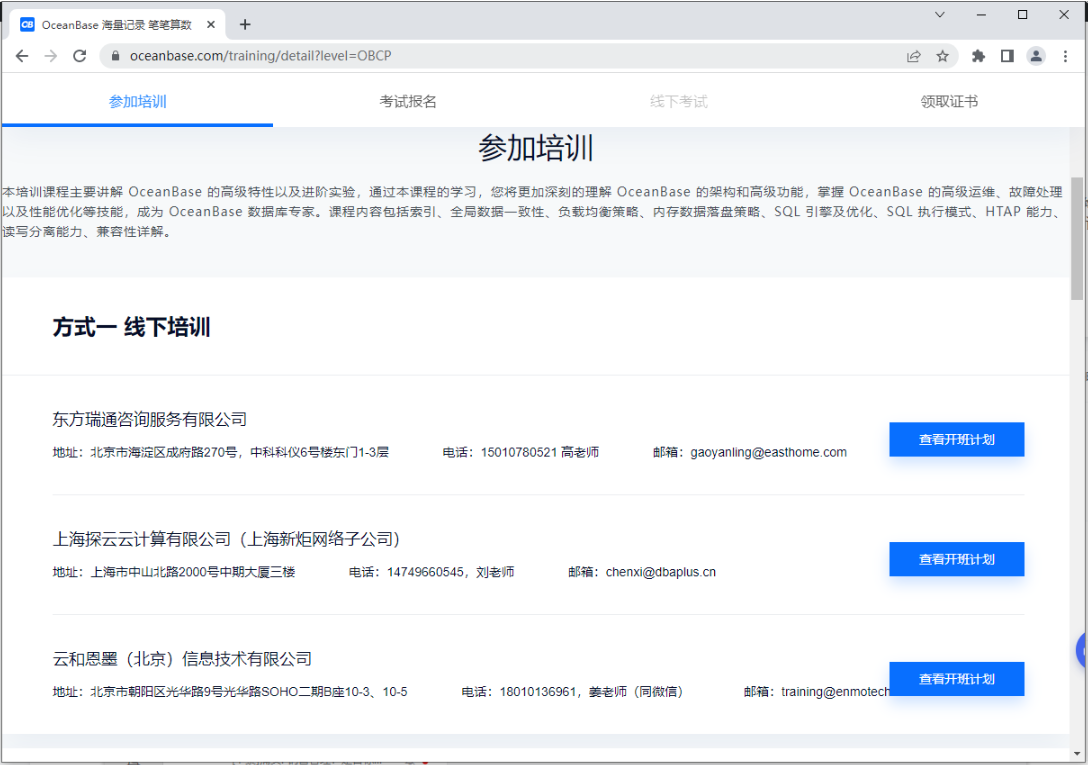View class schedule for 上海探云云计算有限公司
This screenshot has height=765, width=1088.
click(x=957, y=560)
